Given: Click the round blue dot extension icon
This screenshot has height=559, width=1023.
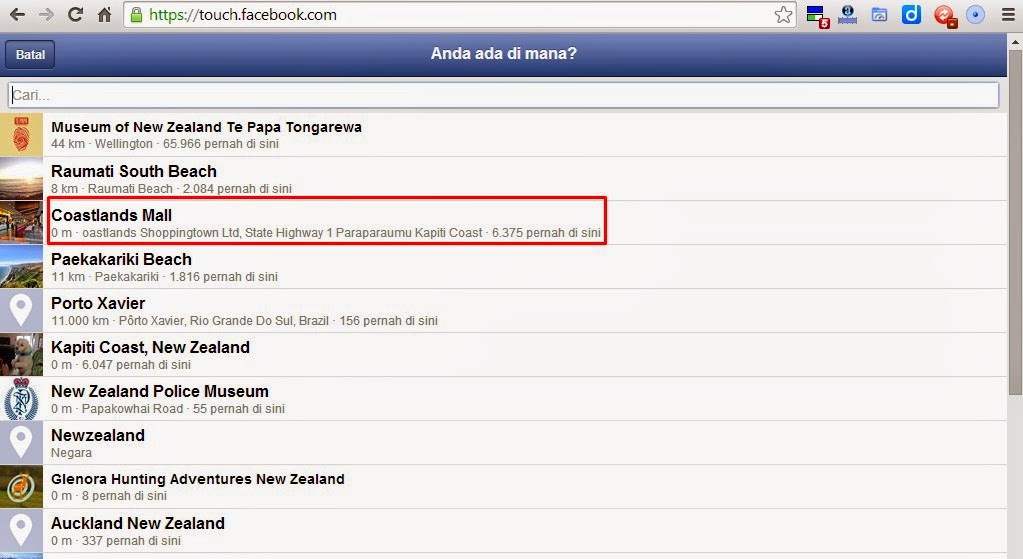Looking at the screenshot, I should click(975, 14).
